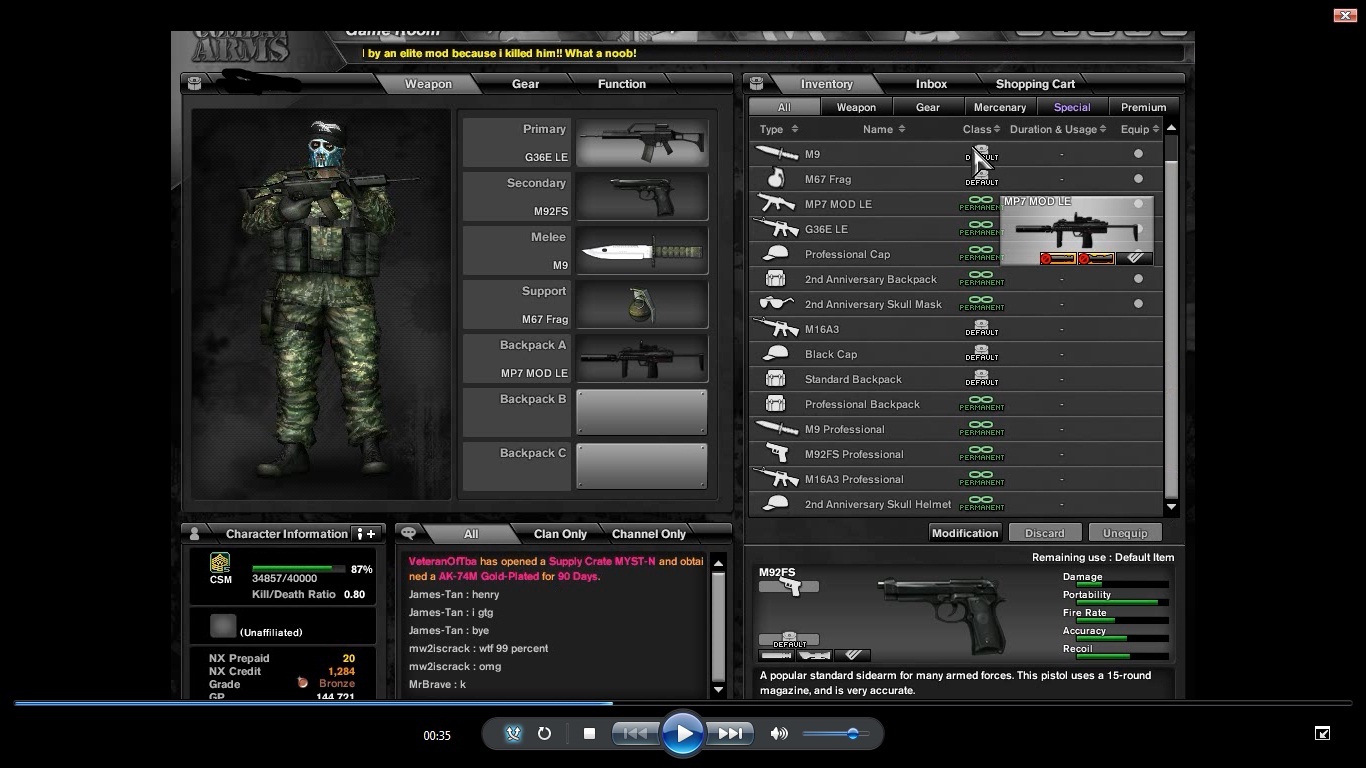Image resolution: width=1366 pixels, height=768 pixels.
Task: Toggle equip dot for 2nd Anniversary Skull Mask
Action: [x=1138, y=304]
